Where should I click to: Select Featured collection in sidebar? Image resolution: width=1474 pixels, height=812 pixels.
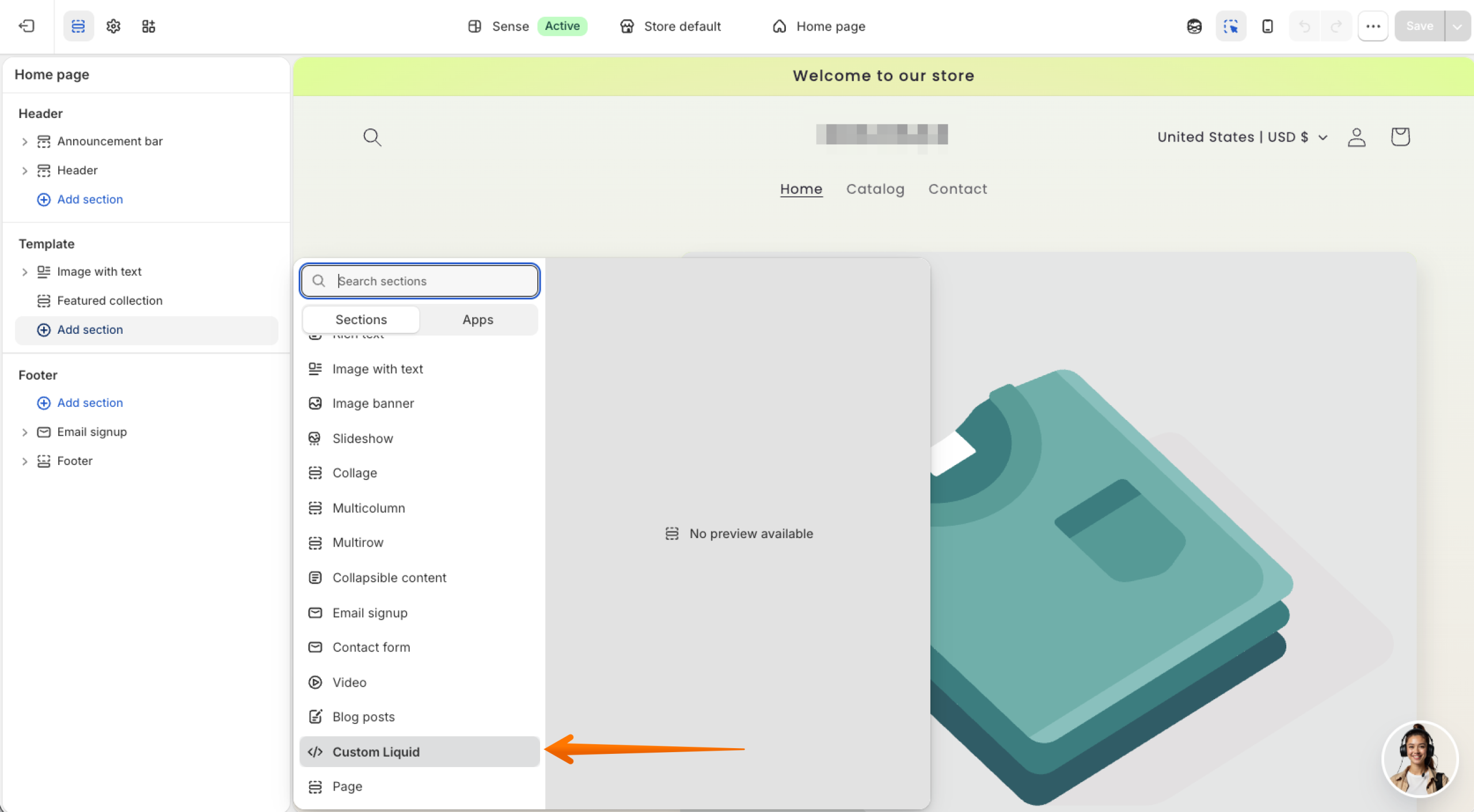pyautogui.click(x=109, y=300)
